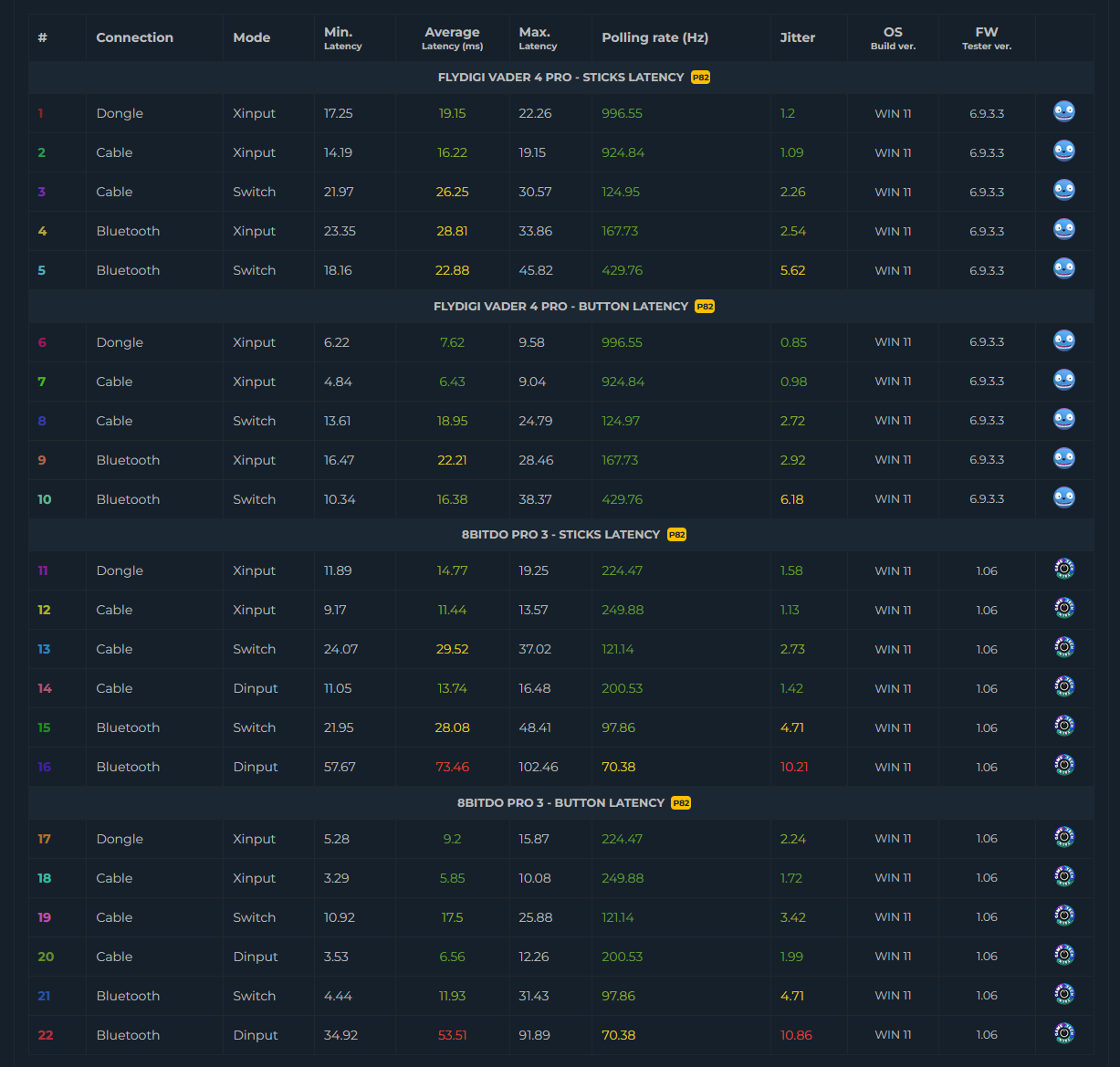The image size is (1120, 1067).
Task: Click min latency value 57.67
Action: click(x=340, y=767)
